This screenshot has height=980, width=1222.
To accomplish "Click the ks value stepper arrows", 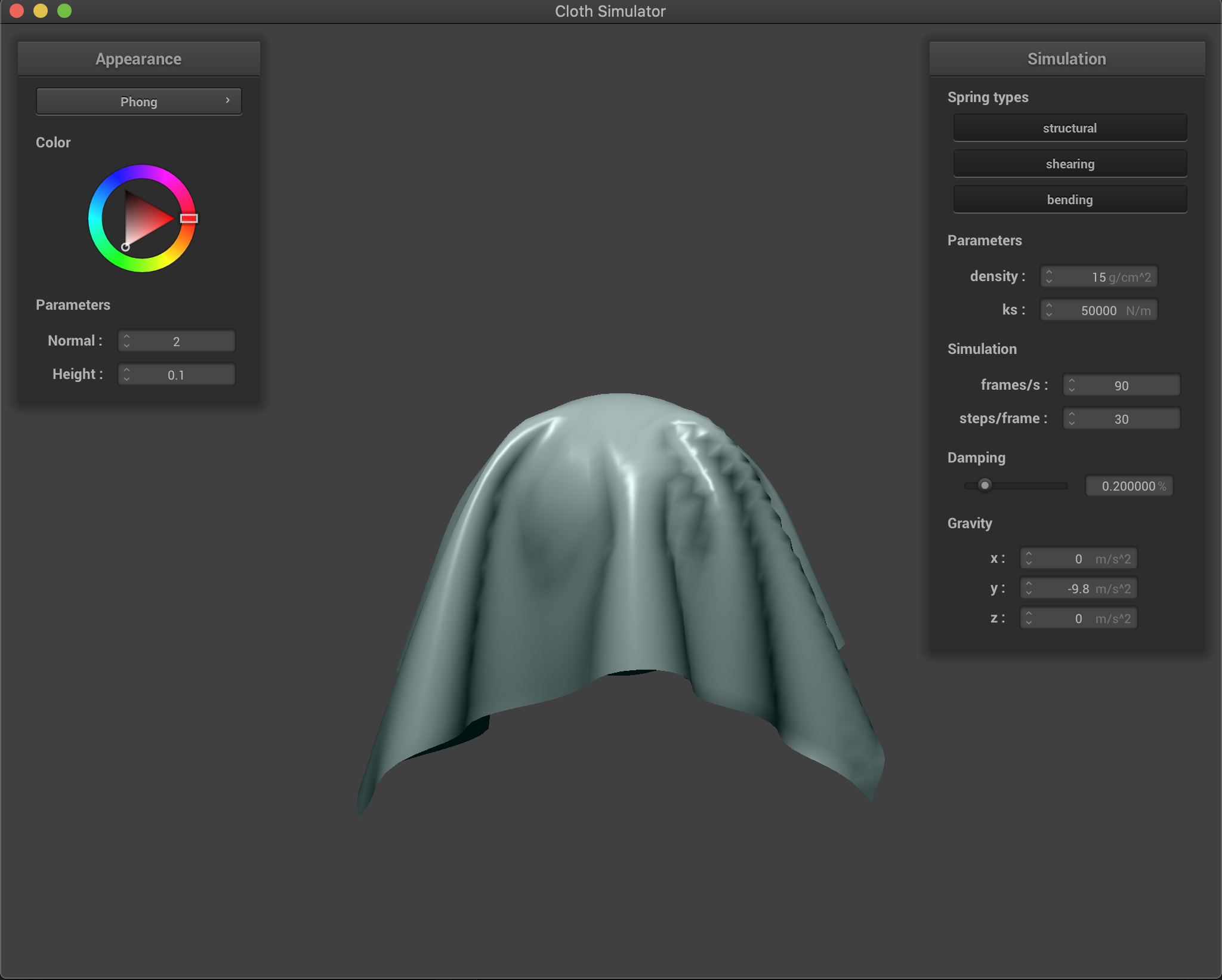I will 1049,310.
